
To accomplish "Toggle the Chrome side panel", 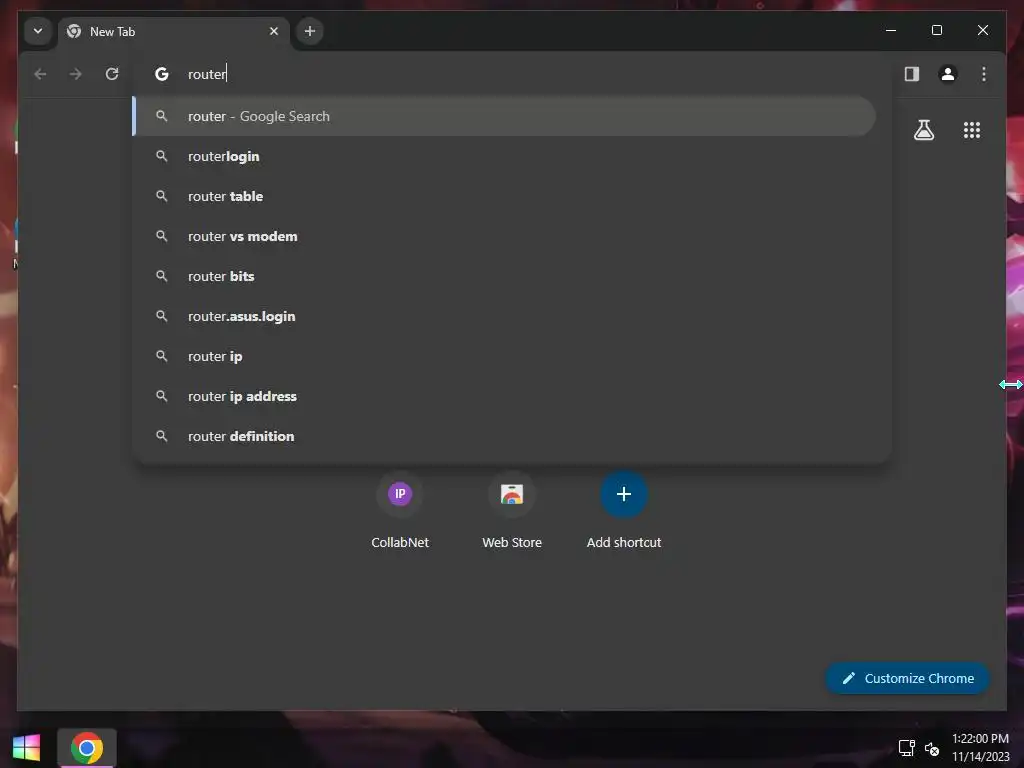I will click(912, 74).
